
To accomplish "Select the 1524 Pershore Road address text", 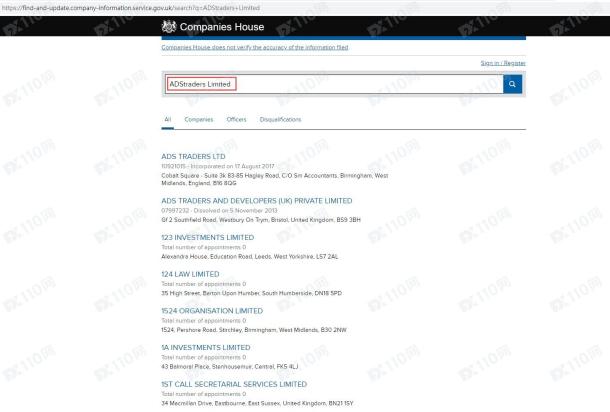I will tap(254, 330).
